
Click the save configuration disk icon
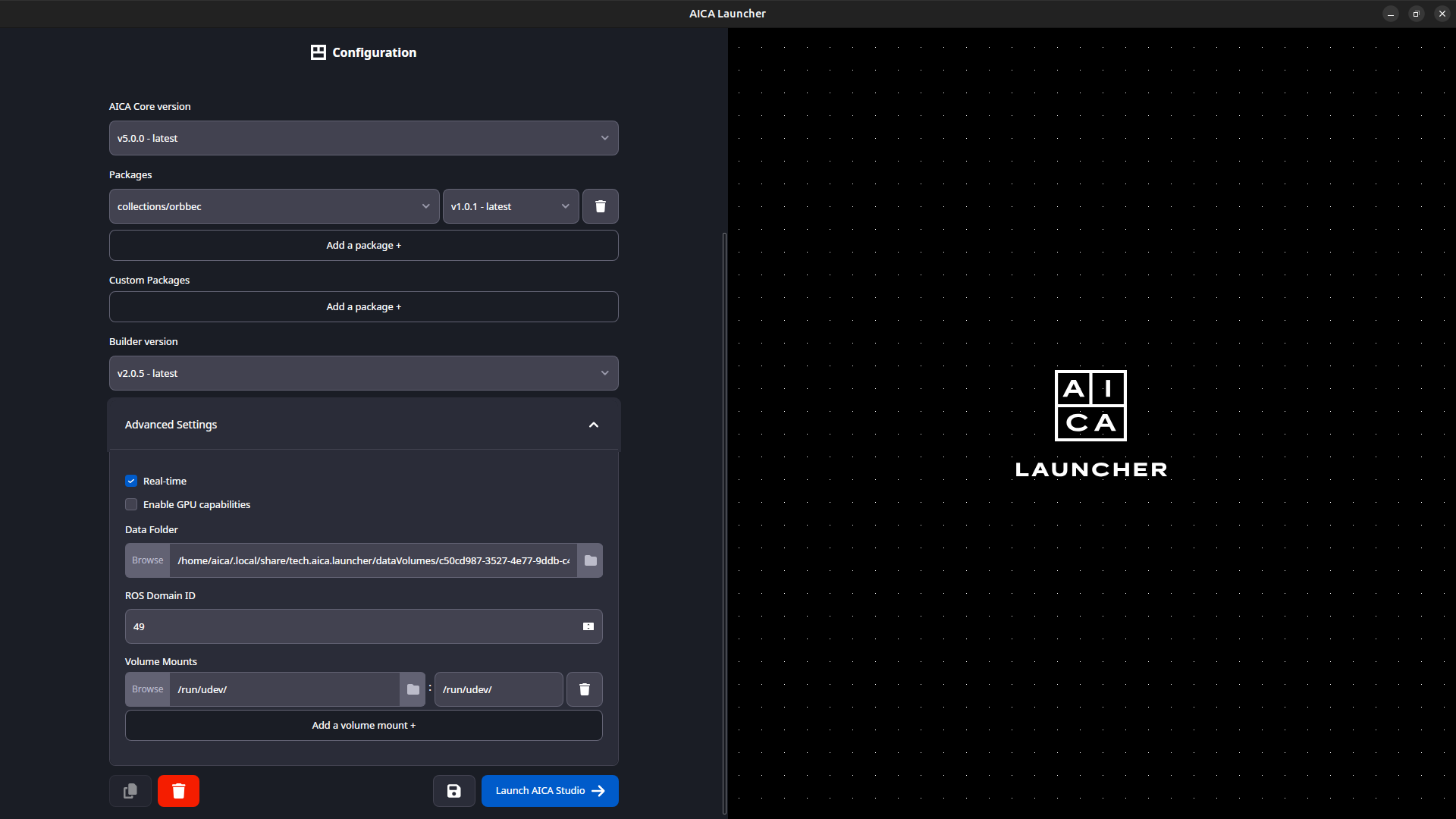453,791
